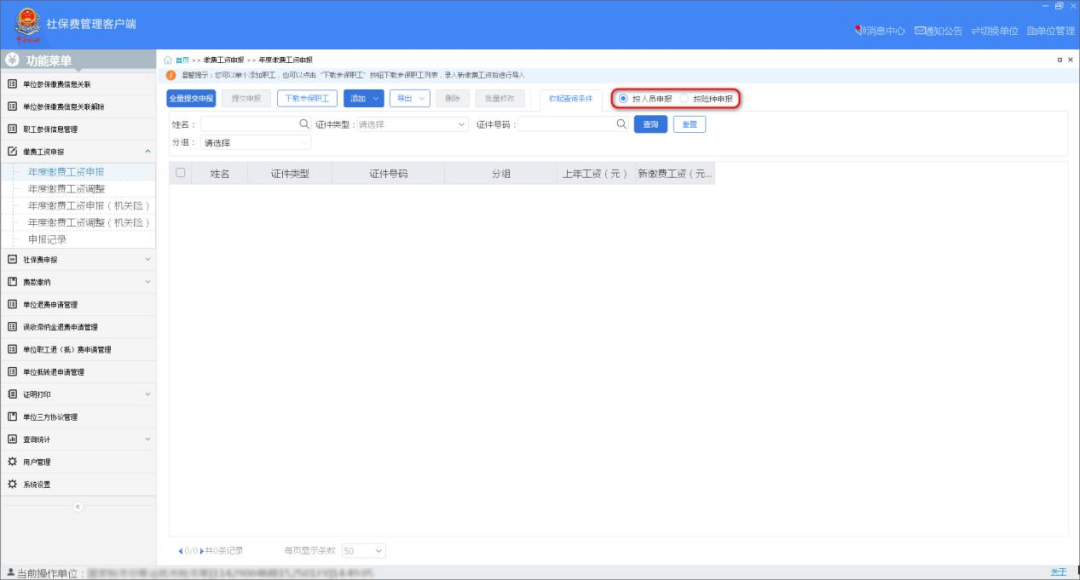1080x580 pixels.
Task: Click the blue 查询 button
Action: point(650,125)
